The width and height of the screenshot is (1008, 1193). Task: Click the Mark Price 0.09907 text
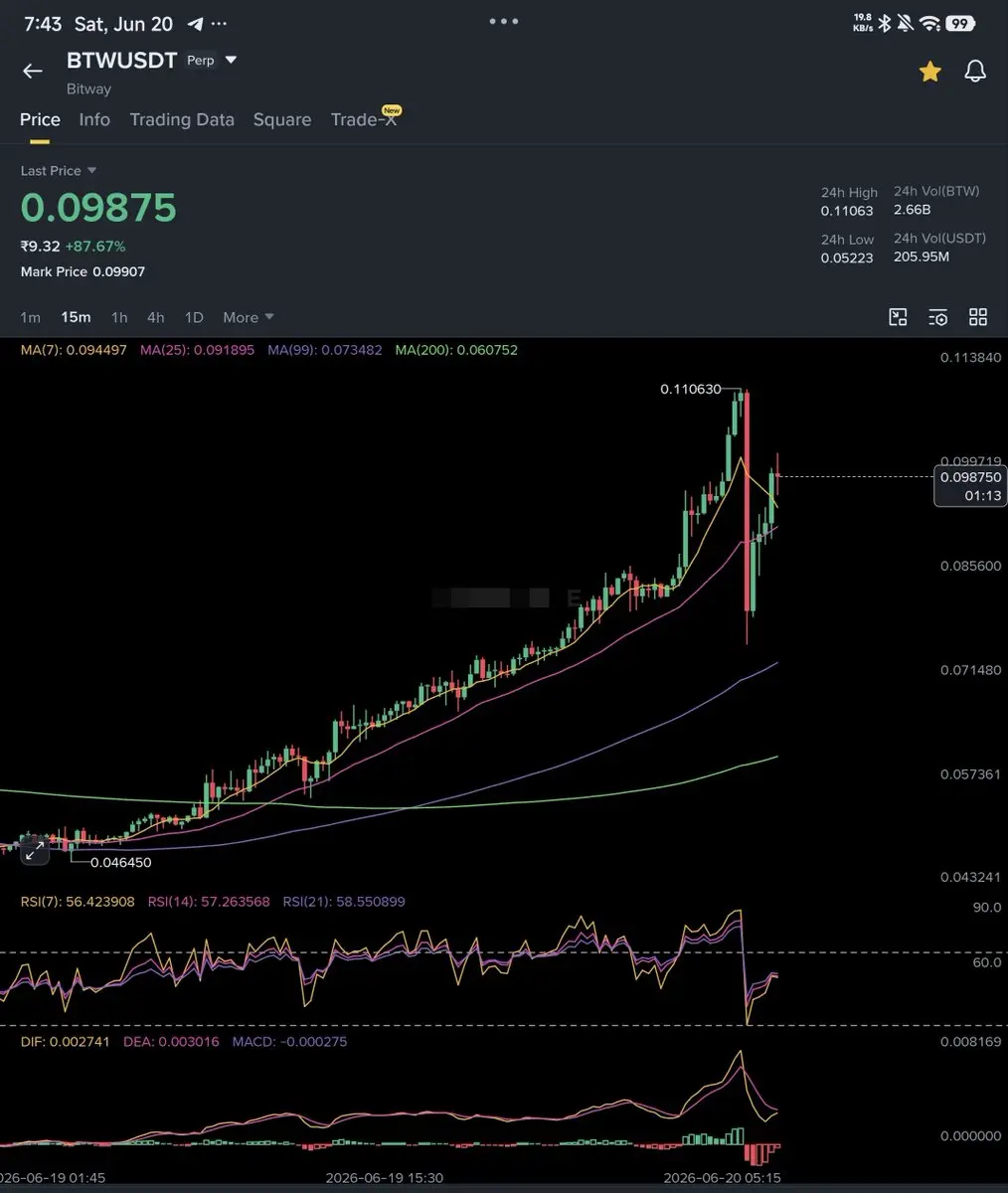click(x=83, y=271)
